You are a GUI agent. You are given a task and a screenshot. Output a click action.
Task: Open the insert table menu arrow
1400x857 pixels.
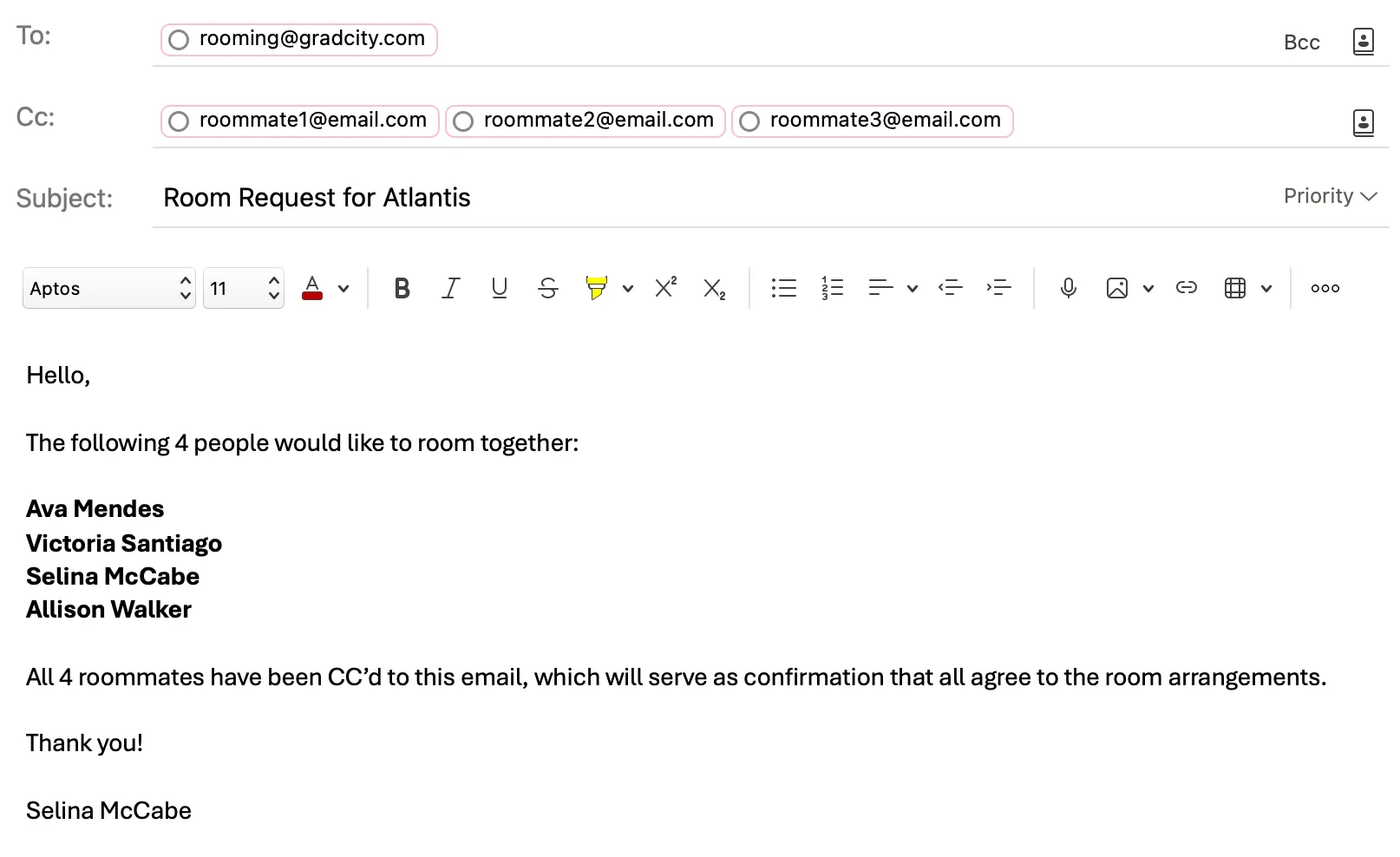(1266, 289)
